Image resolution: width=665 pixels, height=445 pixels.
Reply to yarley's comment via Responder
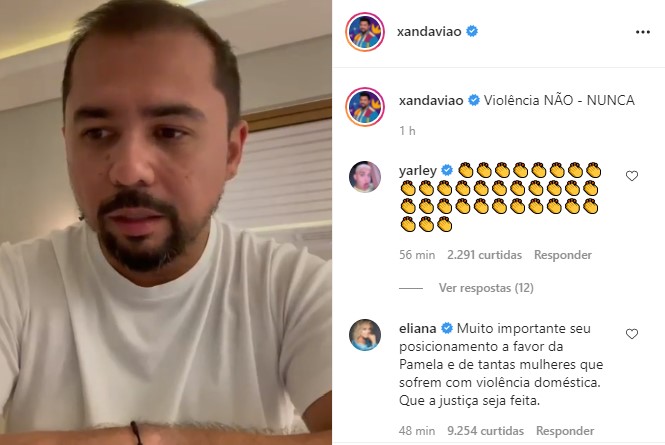tap(563, 255)
